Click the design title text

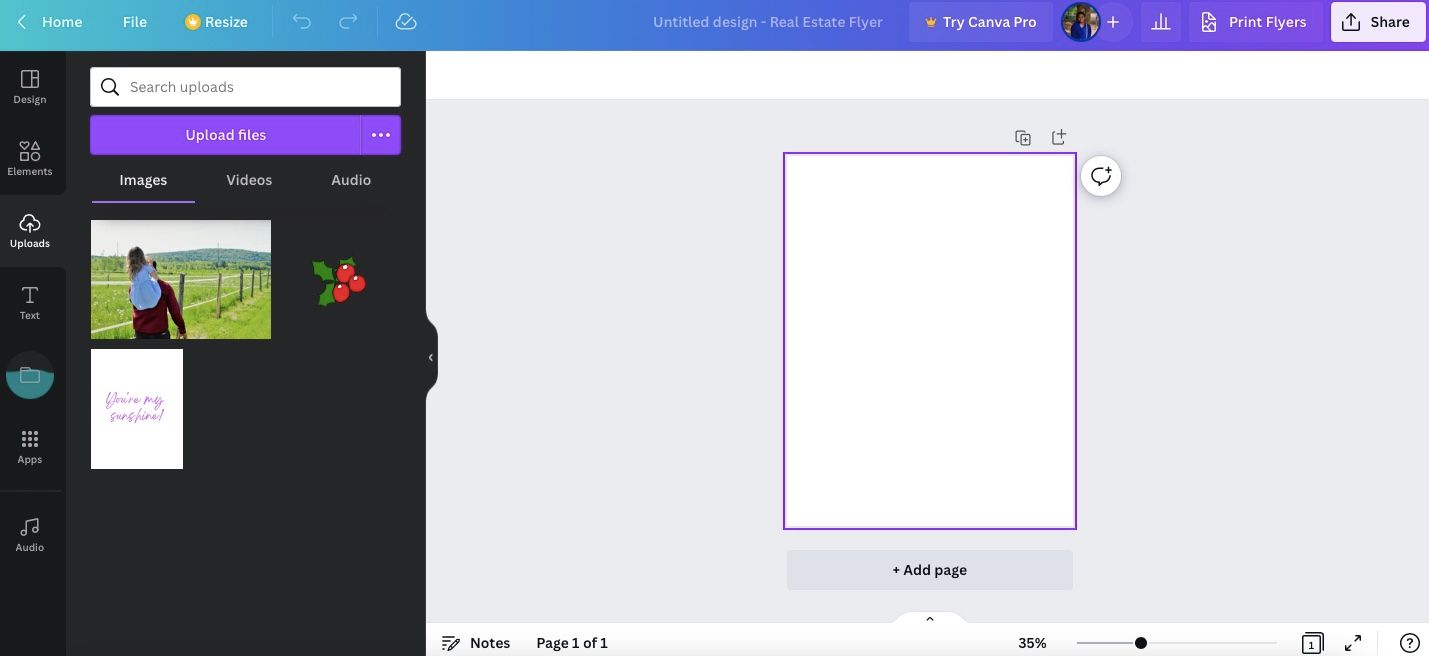tap(768, 22)
